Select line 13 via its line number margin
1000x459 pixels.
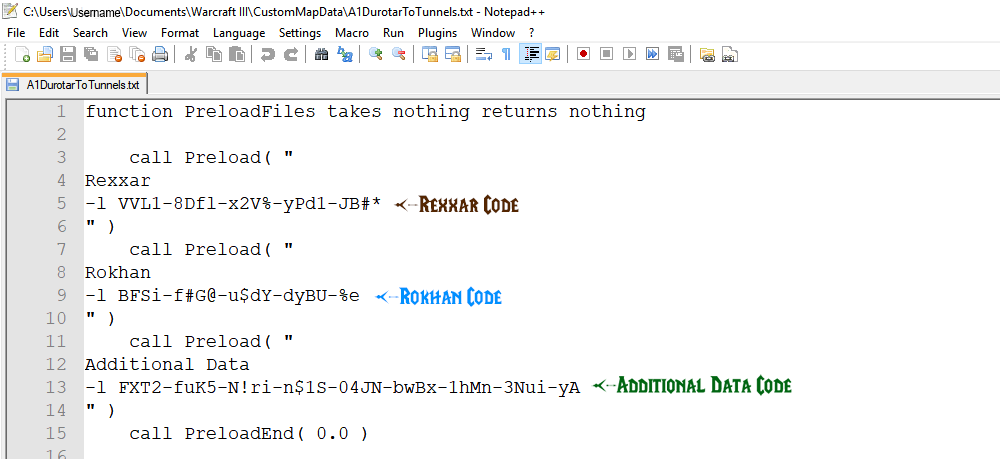(56, 388)
